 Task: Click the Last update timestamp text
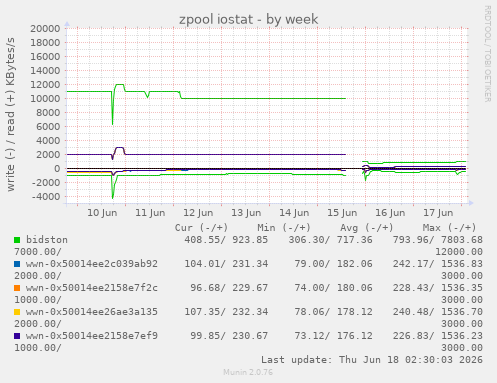point(372,360)
